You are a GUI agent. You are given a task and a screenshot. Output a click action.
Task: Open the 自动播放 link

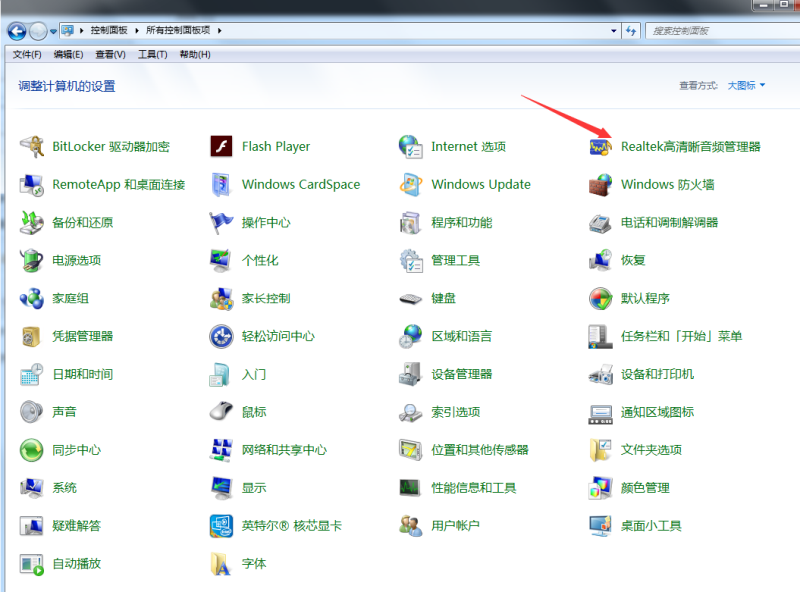[77, 563]
